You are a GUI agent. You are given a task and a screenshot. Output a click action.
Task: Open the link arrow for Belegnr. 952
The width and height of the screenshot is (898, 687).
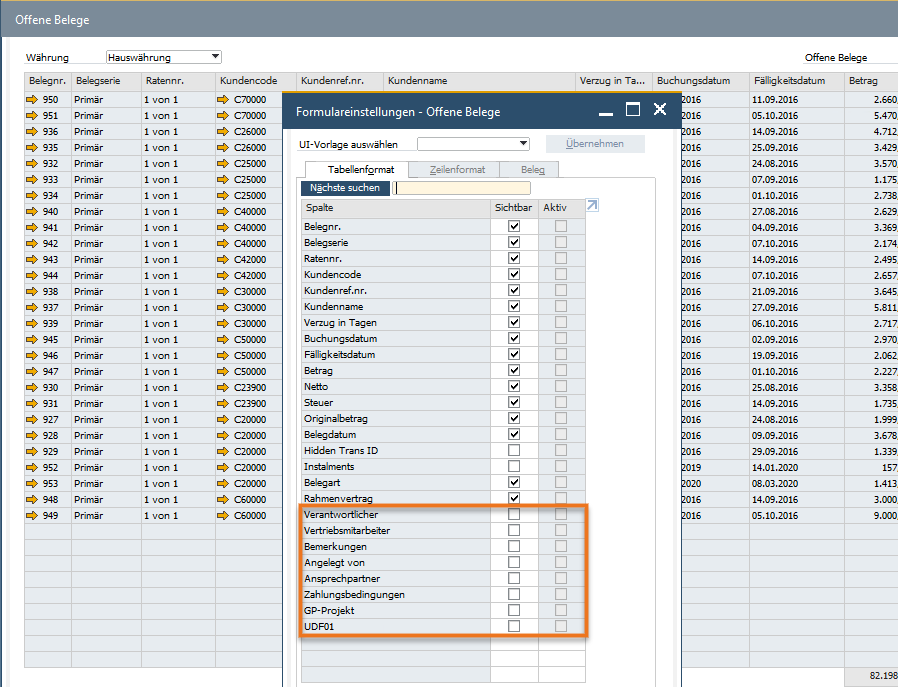click(32, 468)
